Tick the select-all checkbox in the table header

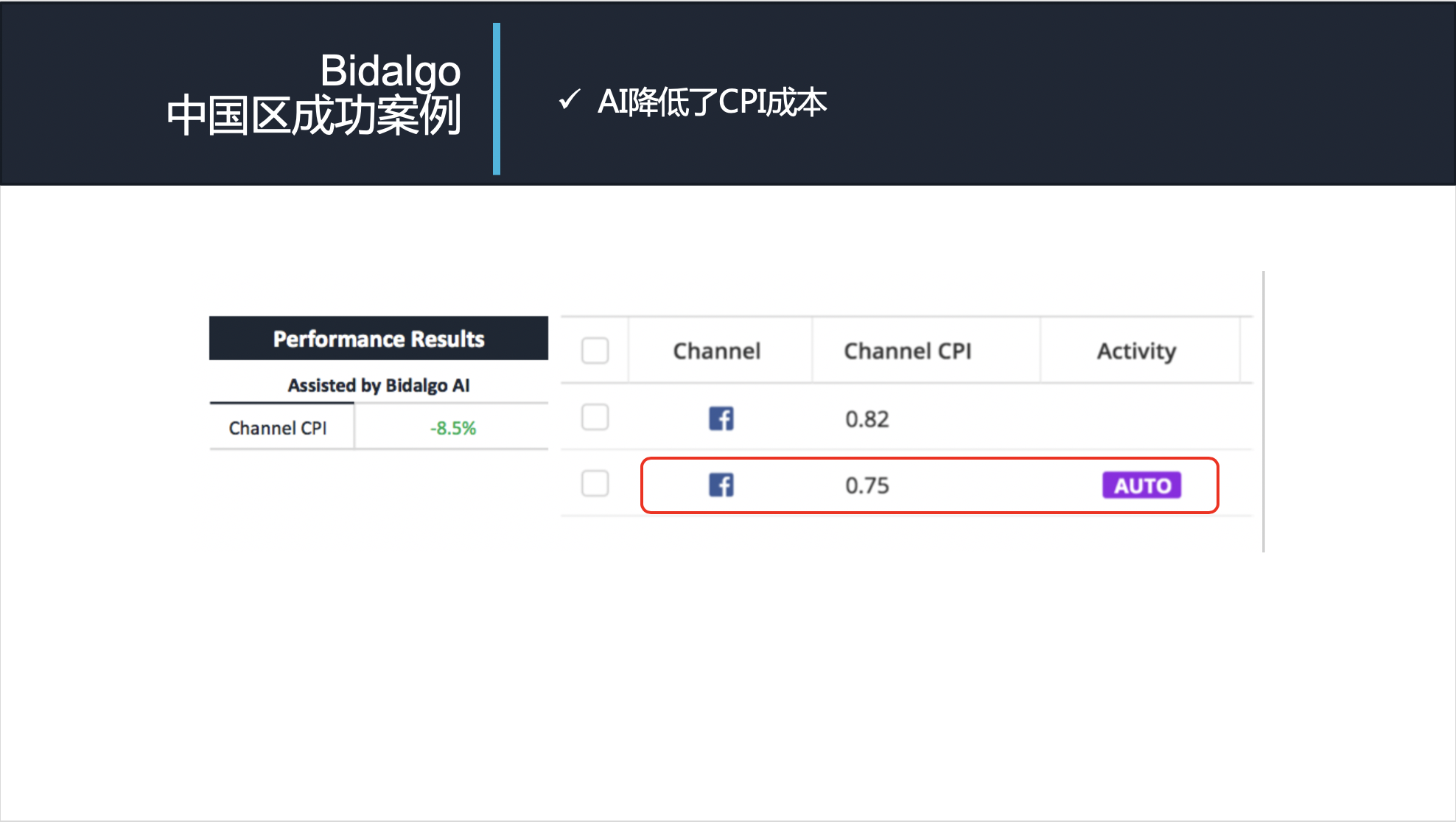pyautogui.click(x=595, y=351)
